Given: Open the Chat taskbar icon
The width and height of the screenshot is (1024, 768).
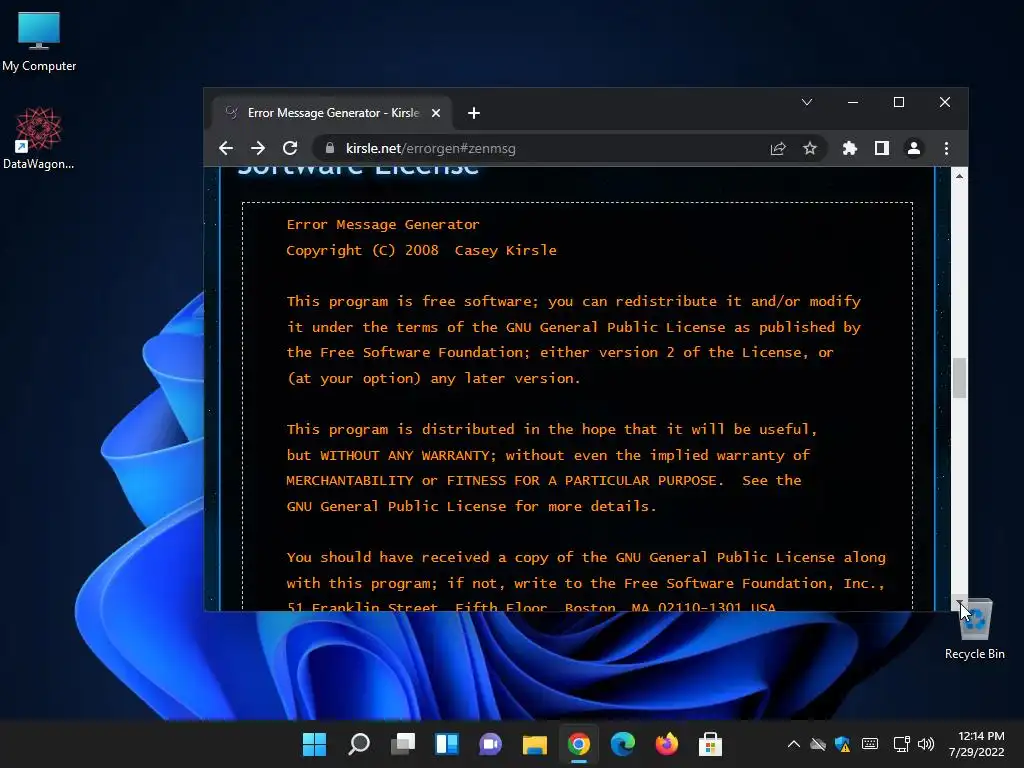Looking at the screenshot, I should click(x=490, y=744).
